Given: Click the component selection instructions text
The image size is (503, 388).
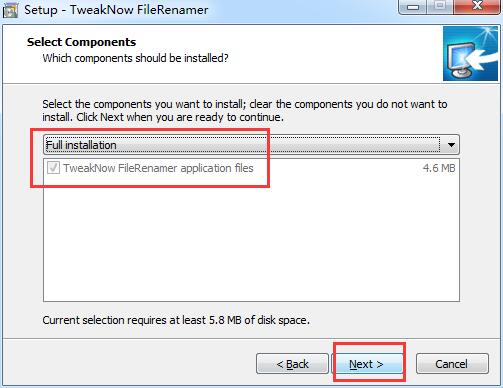Looking at the screenshot, I should click(245, 111).
